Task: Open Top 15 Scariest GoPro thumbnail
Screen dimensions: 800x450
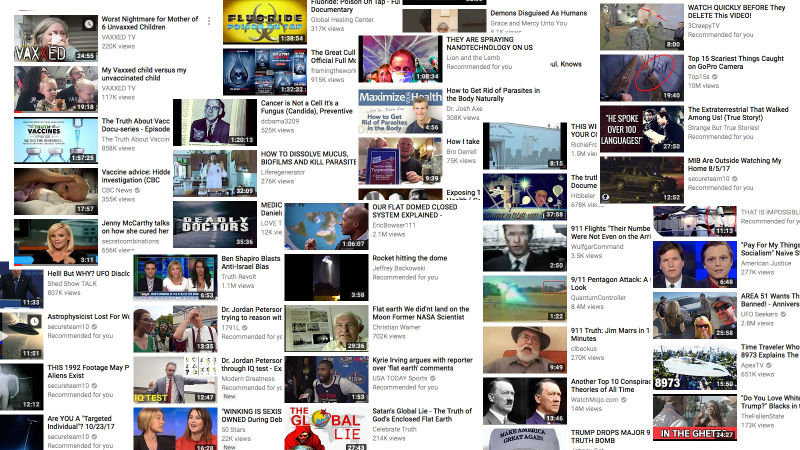Action: [x=642, y=78]
